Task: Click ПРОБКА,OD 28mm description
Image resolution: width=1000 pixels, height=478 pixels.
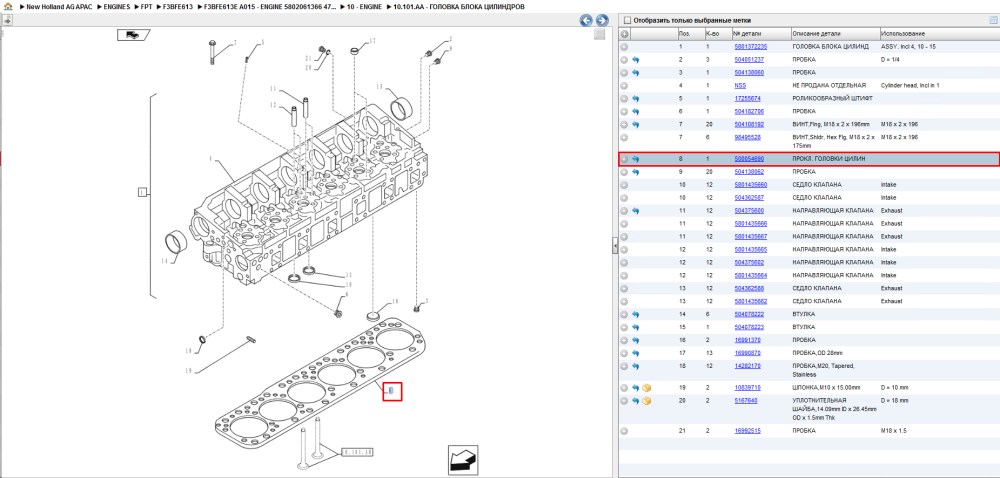Action: (x=818, y=353)
